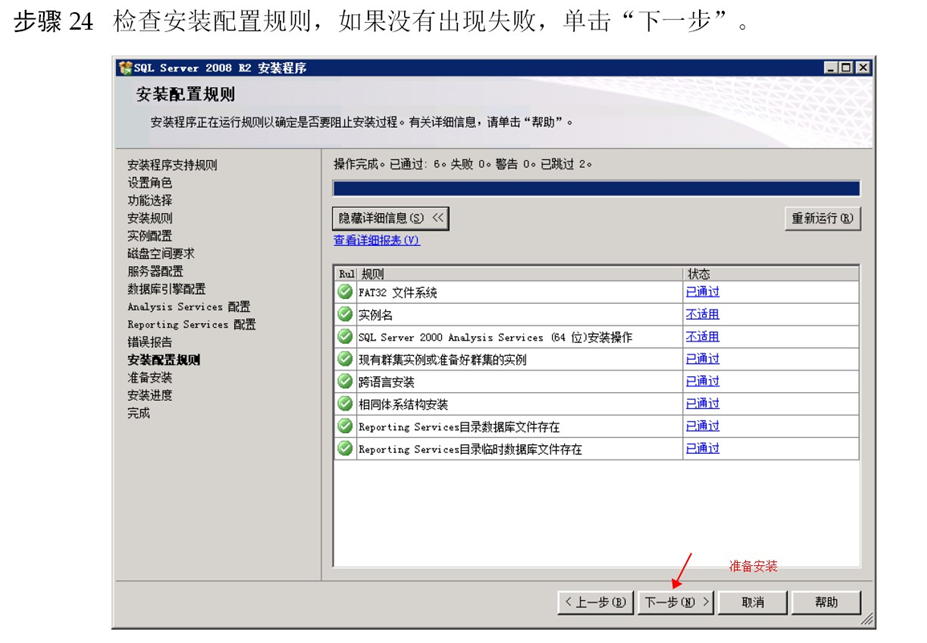Click the green check icon for FAT32 文件系统
This screenshot has width=927, height=643.
click(345, 292)
